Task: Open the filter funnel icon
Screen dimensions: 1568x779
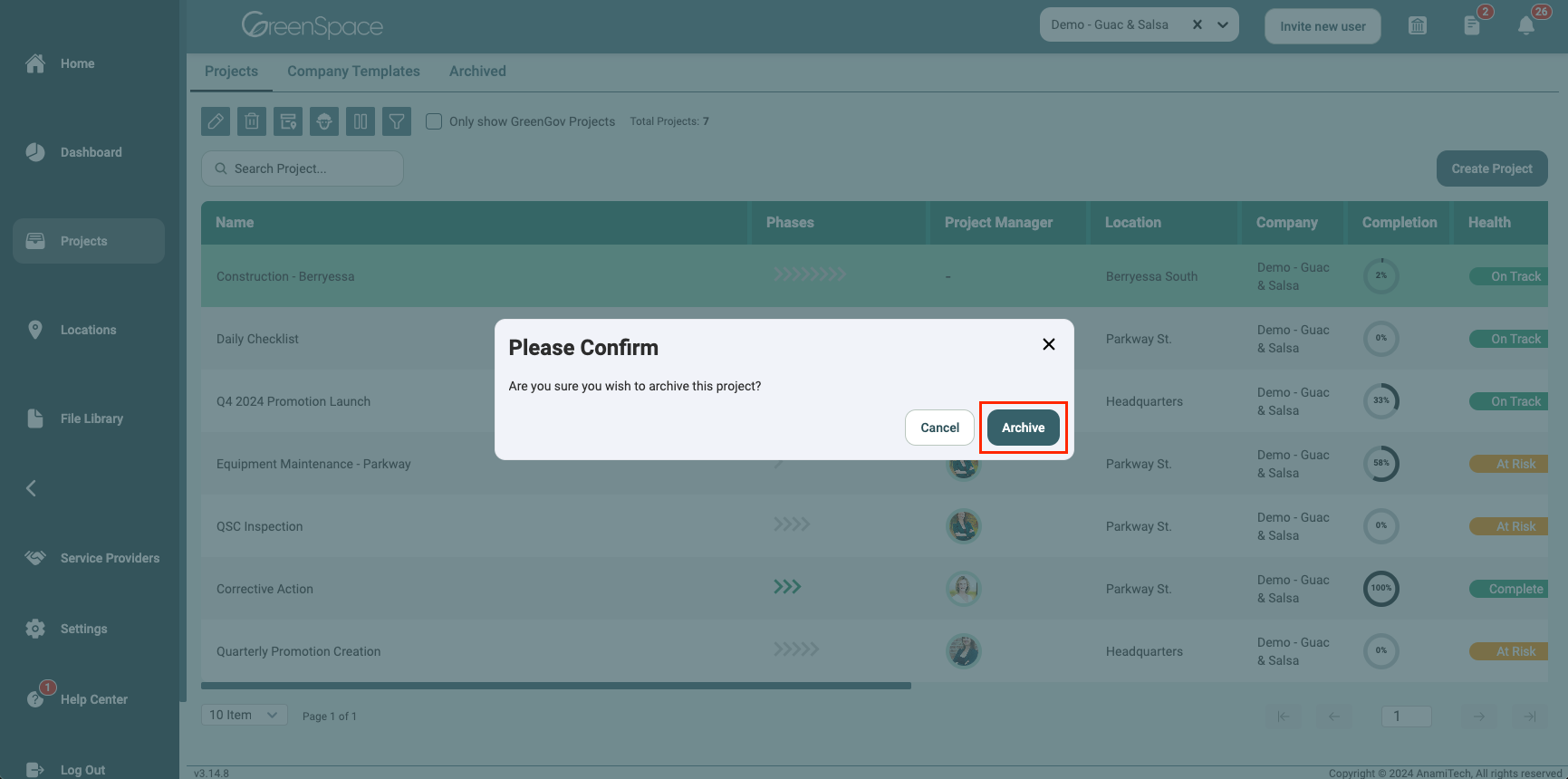Action: tap(397, 121)
